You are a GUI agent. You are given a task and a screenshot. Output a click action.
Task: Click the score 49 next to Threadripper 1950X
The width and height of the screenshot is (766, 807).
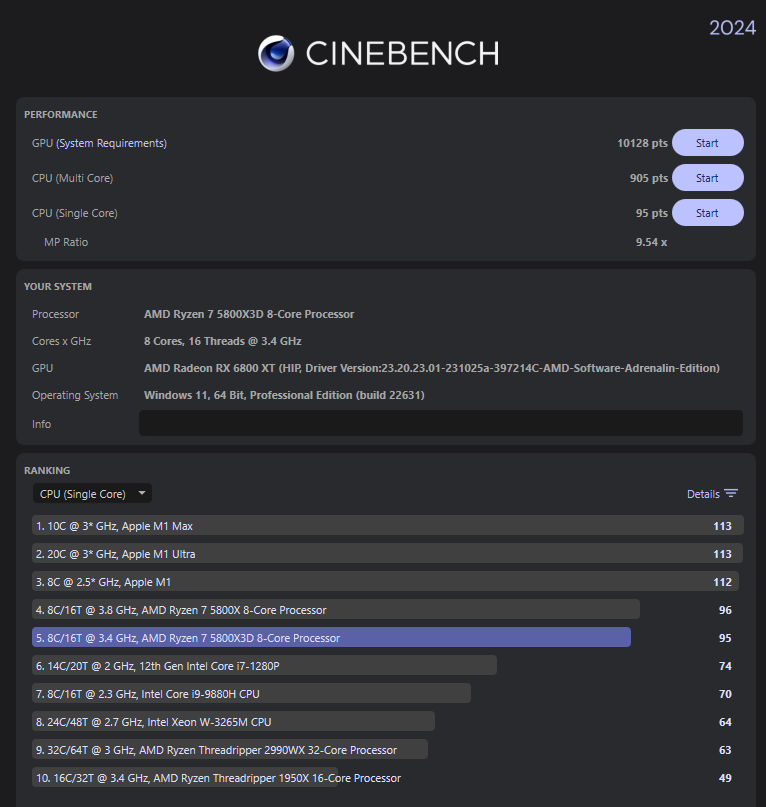(x=725, y=778)
